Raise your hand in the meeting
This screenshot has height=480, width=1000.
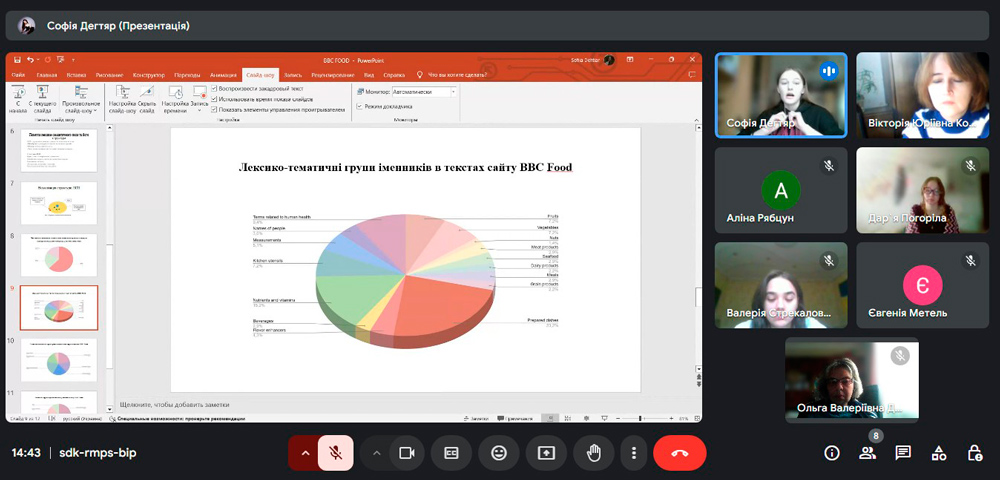pos(593,453)
